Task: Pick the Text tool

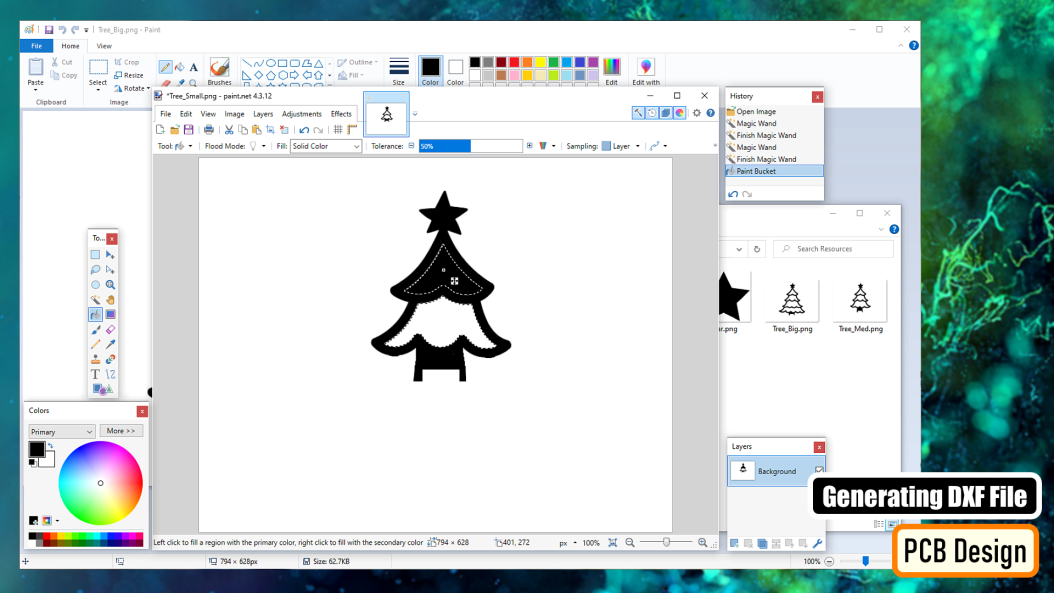Action: tap(96, 374)
